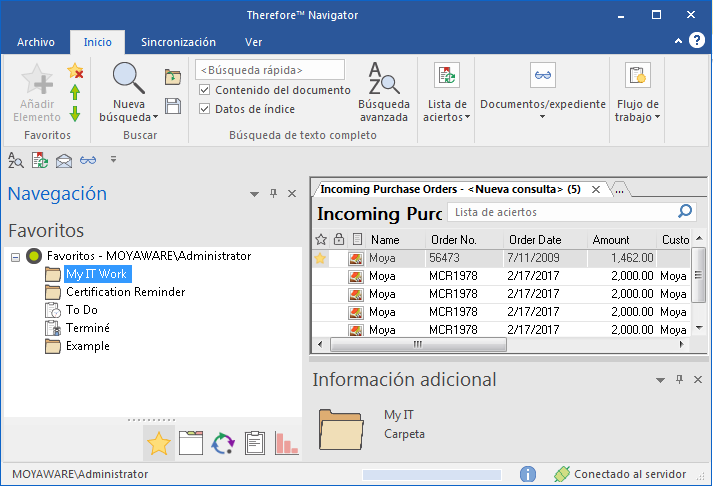Click the Búsqueda rápida input field

270,70
